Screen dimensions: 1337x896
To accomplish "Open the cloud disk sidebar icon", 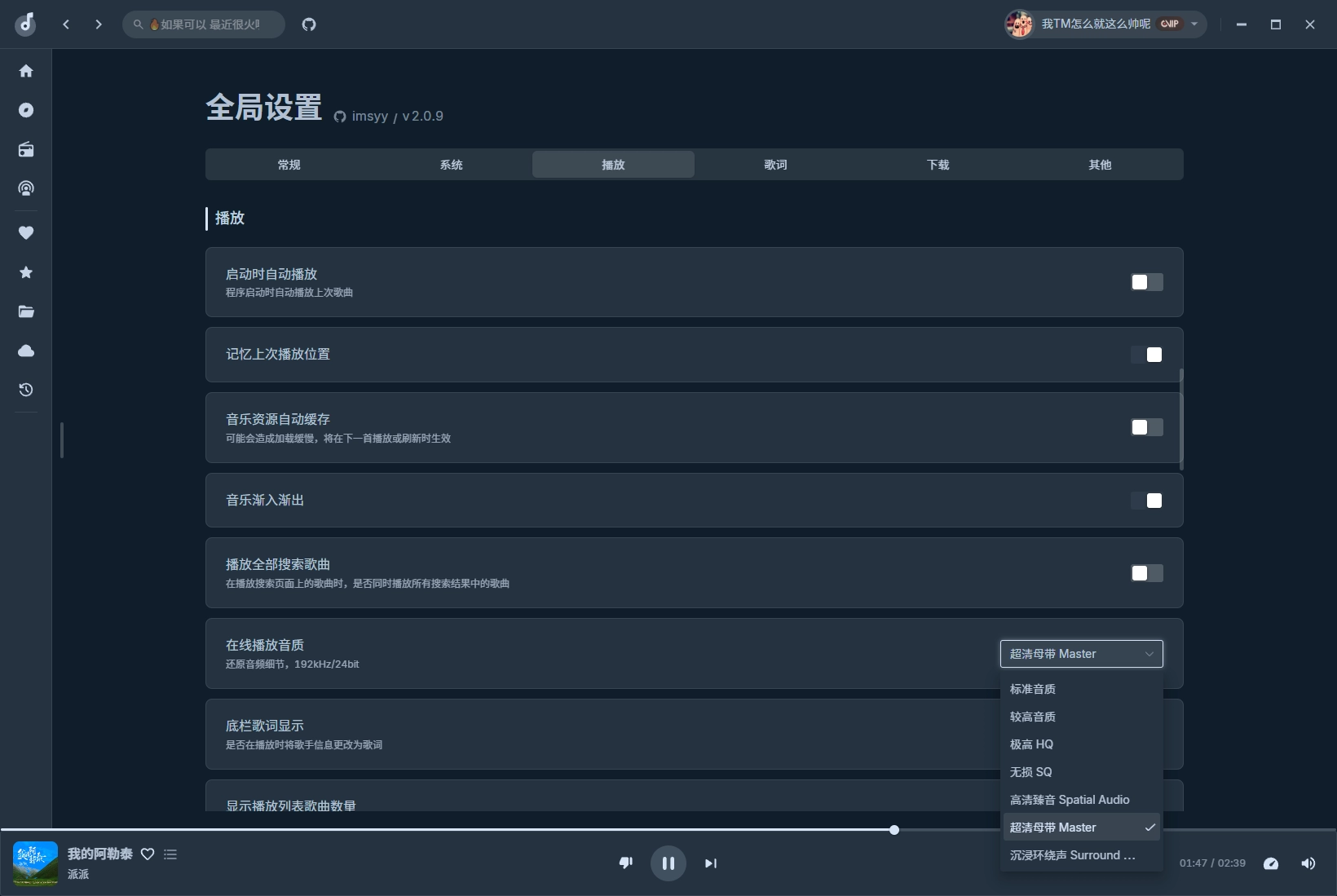I will (x=26, y=351).
